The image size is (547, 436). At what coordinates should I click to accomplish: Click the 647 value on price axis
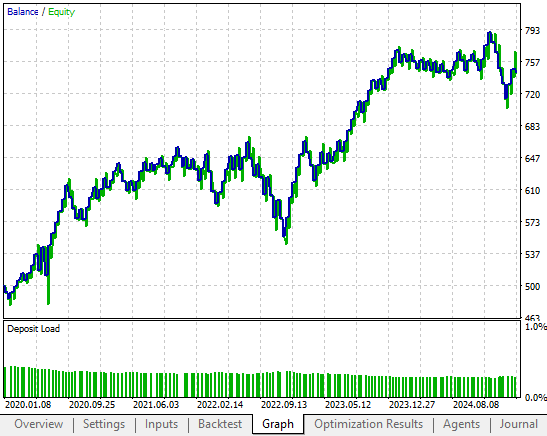pyautogui.click(x=532, y=158)
